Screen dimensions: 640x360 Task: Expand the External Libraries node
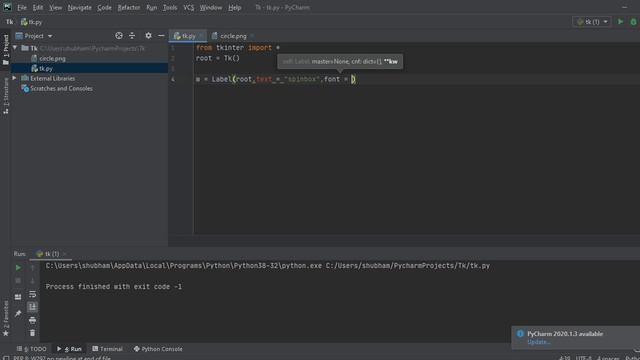point(15,78)
